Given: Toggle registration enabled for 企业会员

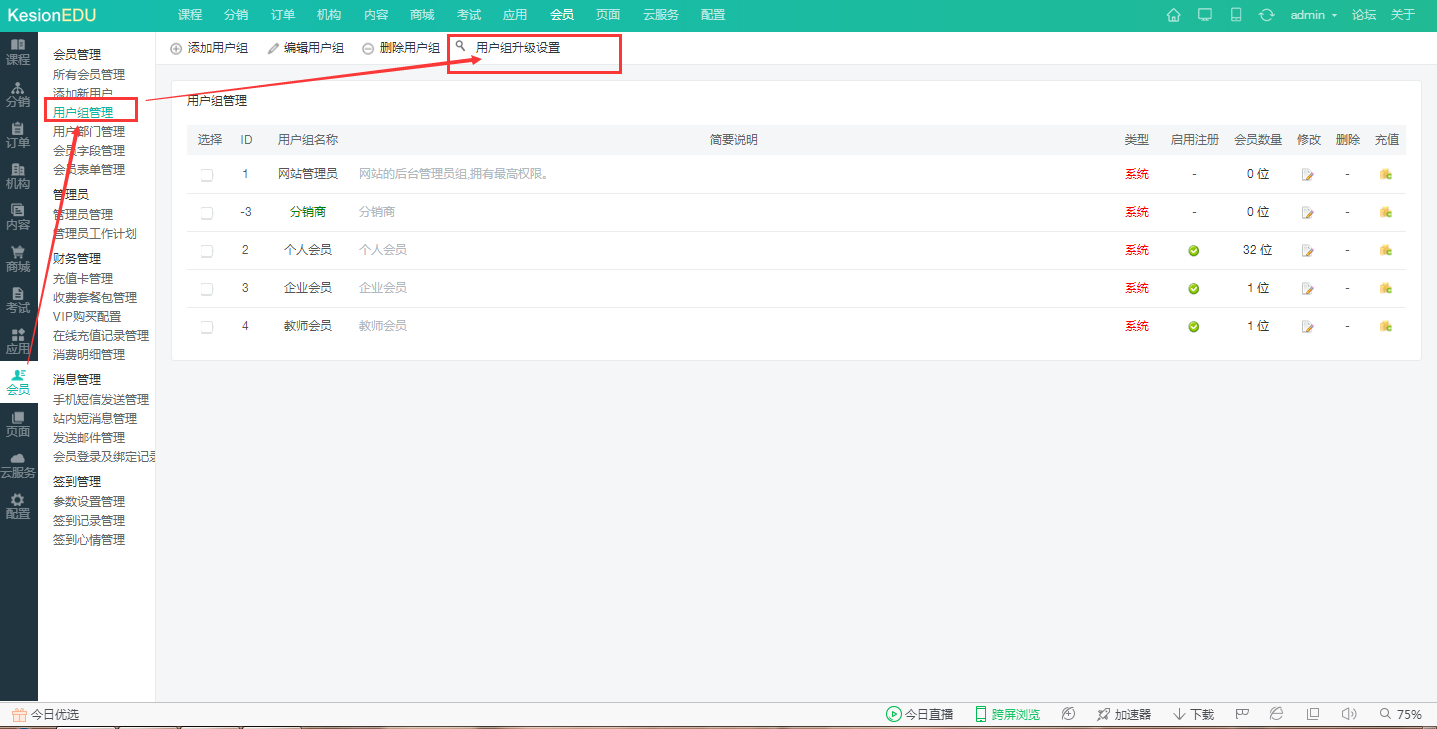Looking at the screenshot, I should pyautogui.click(x=1193, y=289).
